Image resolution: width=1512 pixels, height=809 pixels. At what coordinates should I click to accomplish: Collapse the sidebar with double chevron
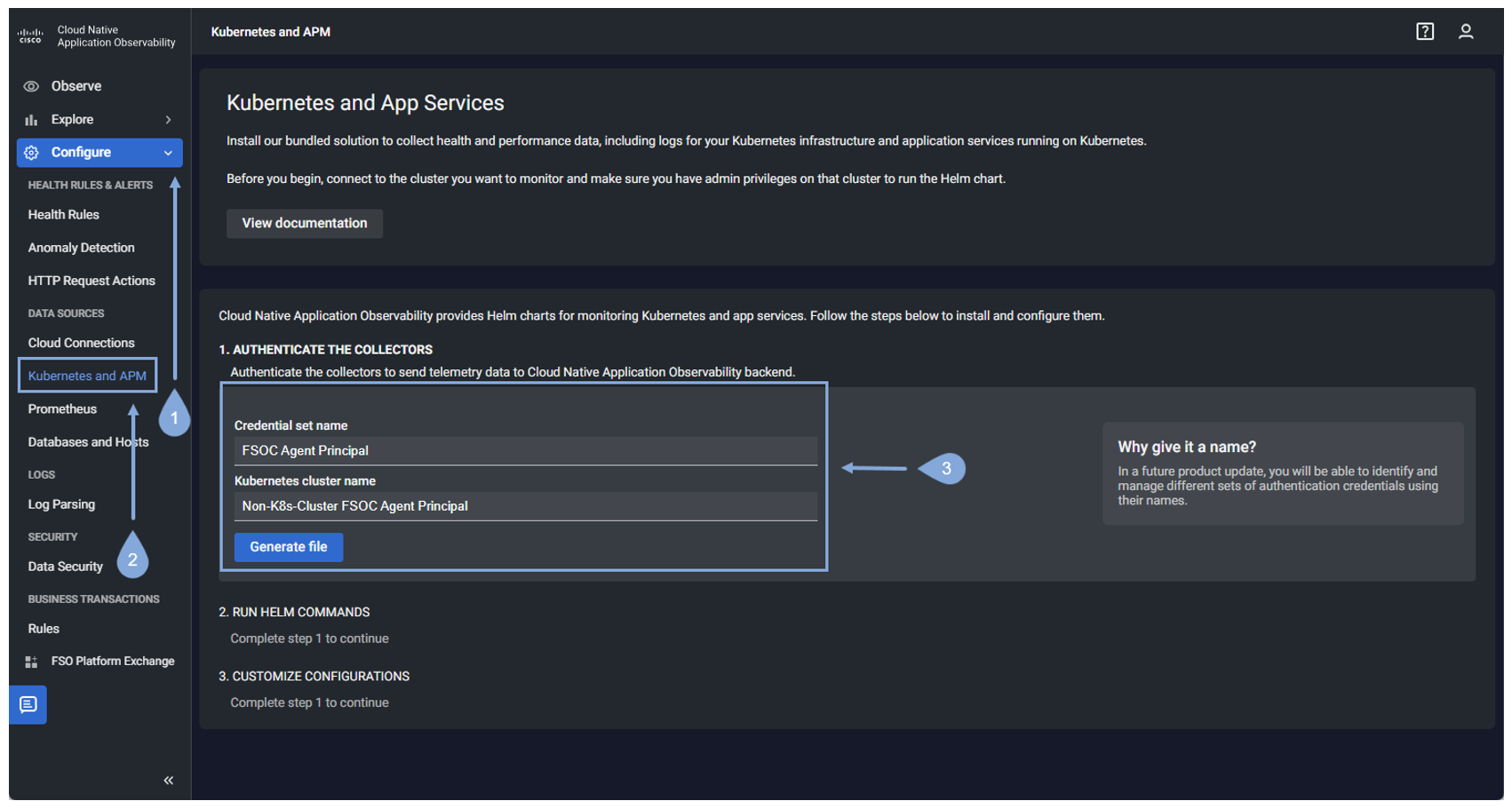point(168,781)
